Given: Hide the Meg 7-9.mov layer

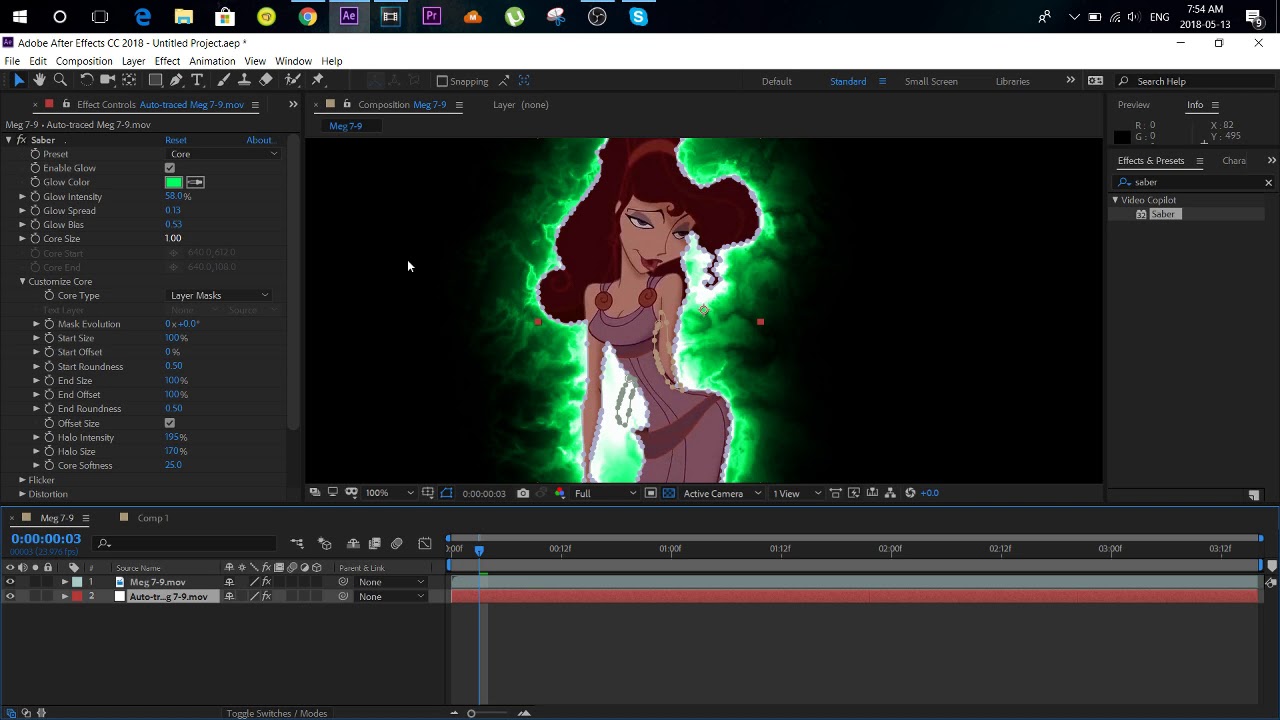Looking at the screenshot, I should click(10, 582).
